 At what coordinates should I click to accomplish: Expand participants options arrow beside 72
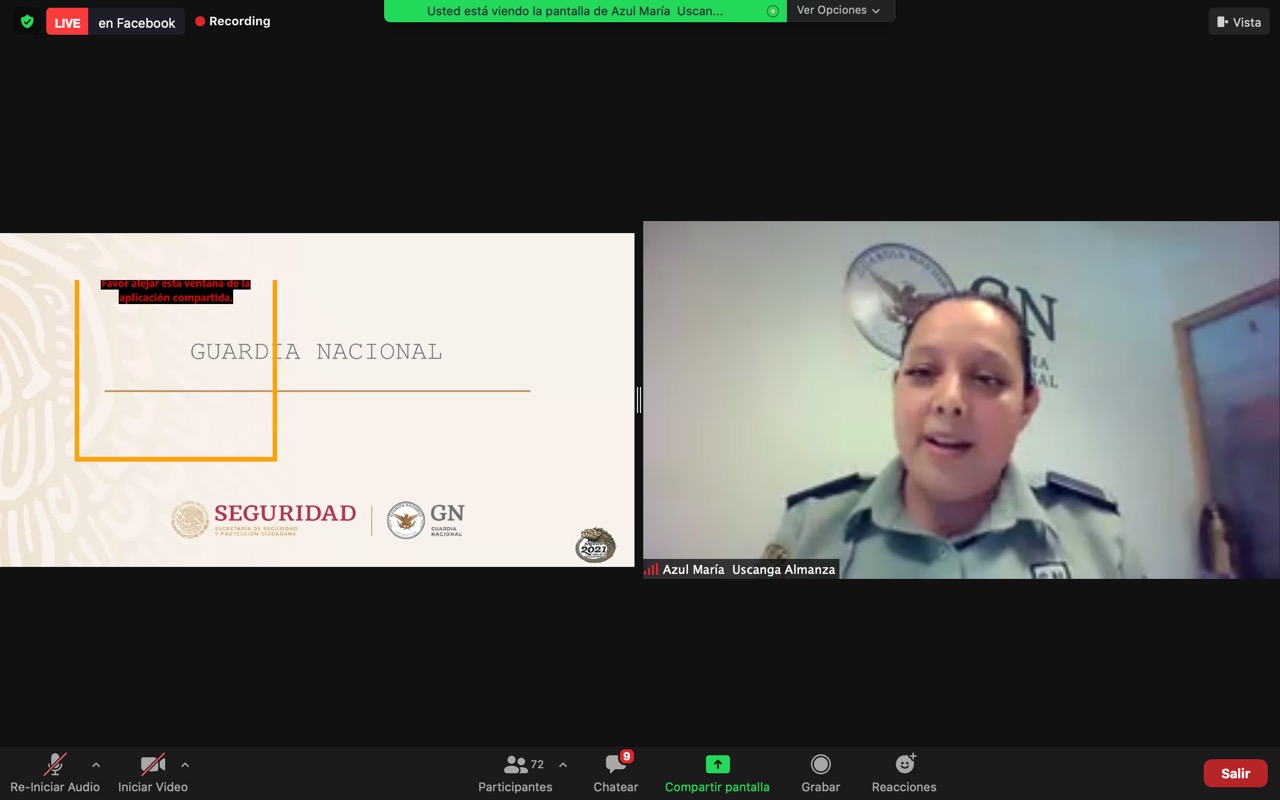[563, 765]
